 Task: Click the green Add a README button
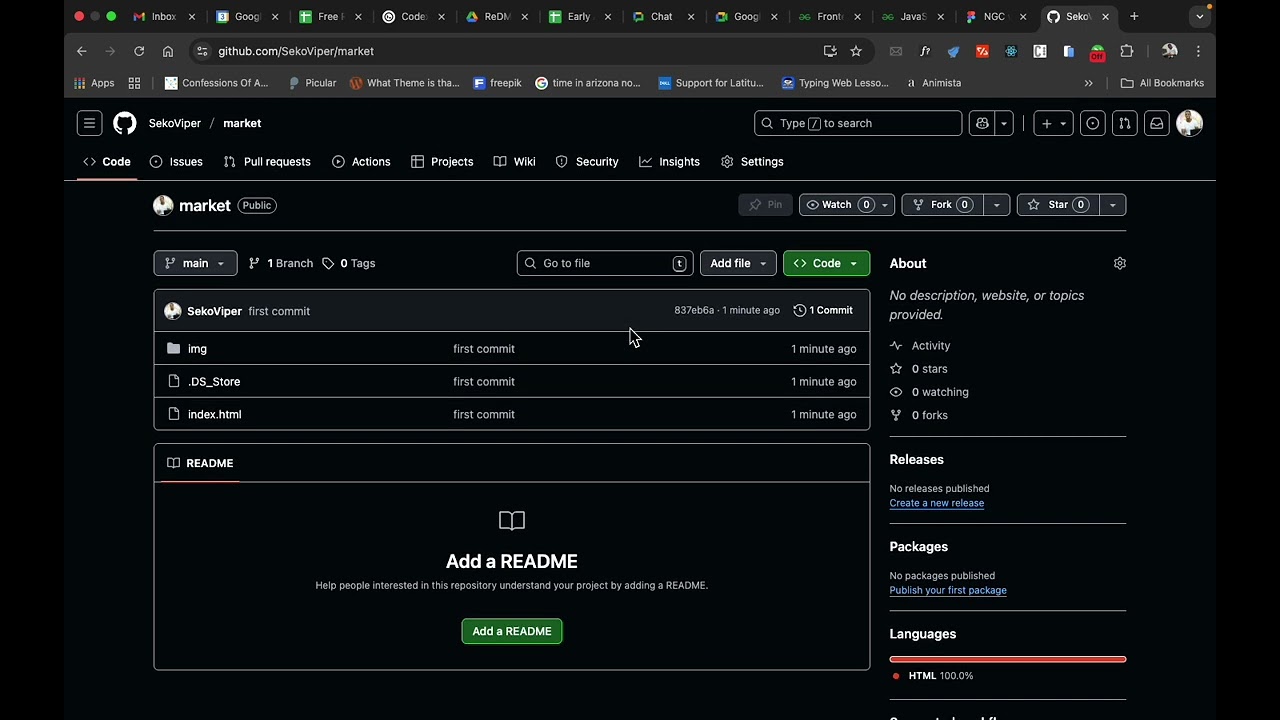[x=512, y=631]
